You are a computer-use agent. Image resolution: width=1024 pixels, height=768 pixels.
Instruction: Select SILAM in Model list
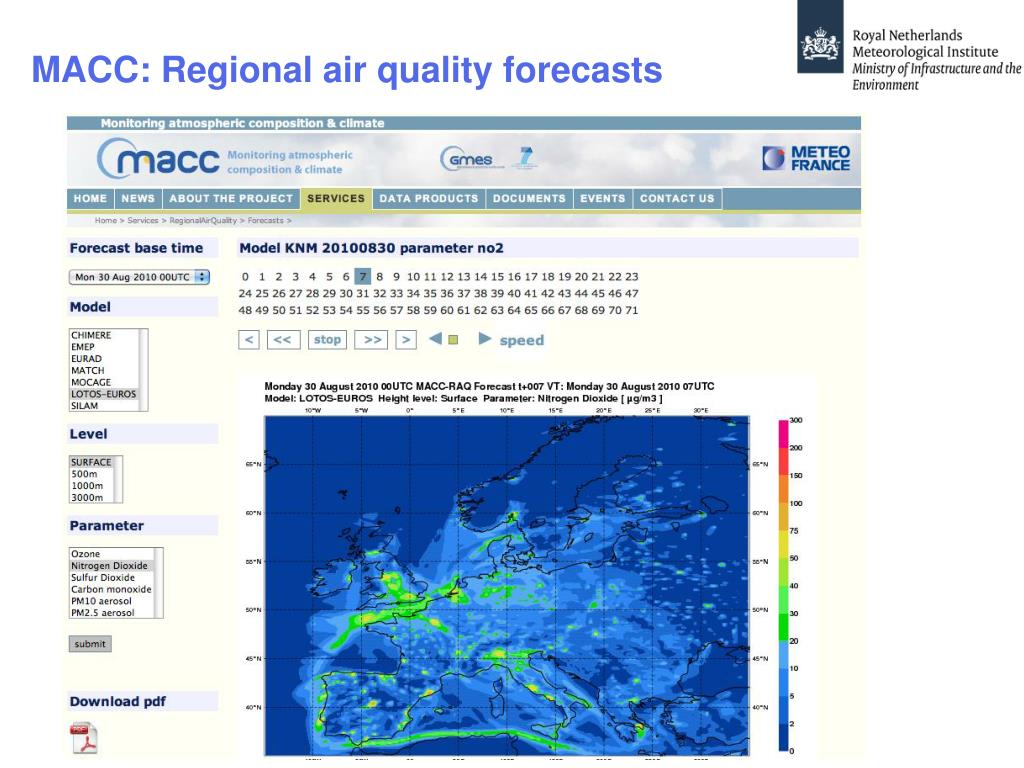[x=104, y=406]
